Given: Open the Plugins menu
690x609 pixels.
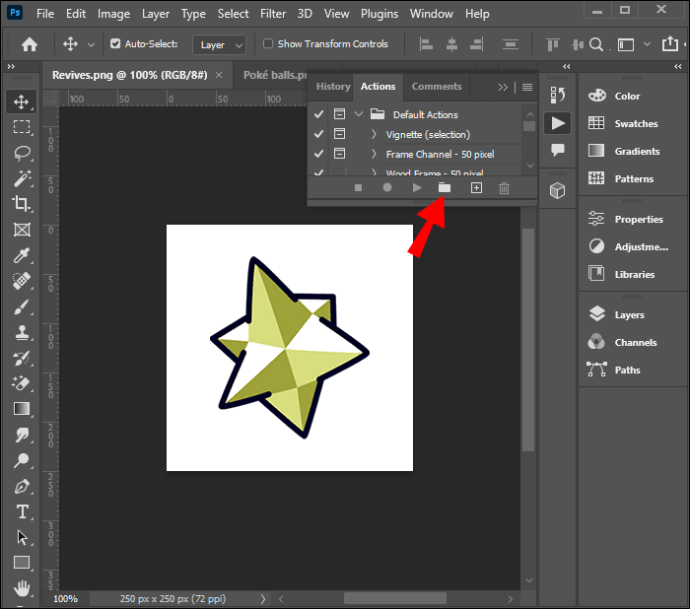Looking at the screenshot, I should click(x=379, y=14).
